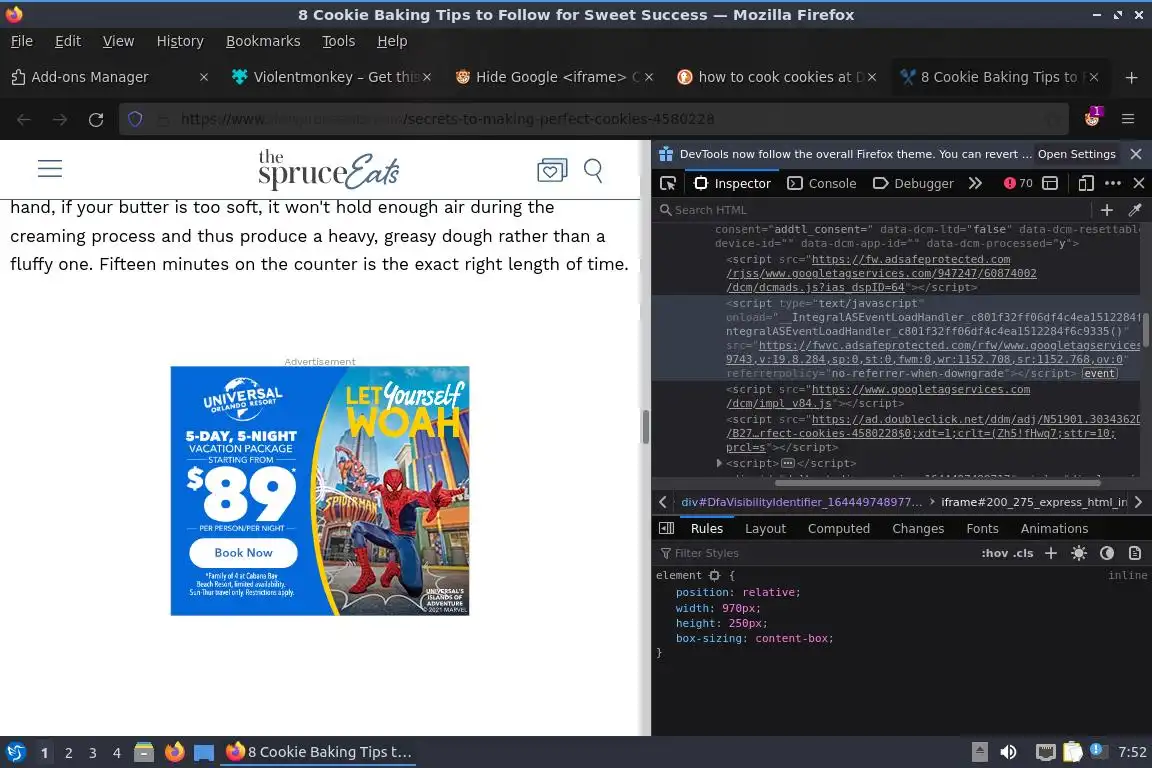Switch to the Rules tab
Image resolution: width=1152 pixels, height=768 pixels.
pos(707,528)
